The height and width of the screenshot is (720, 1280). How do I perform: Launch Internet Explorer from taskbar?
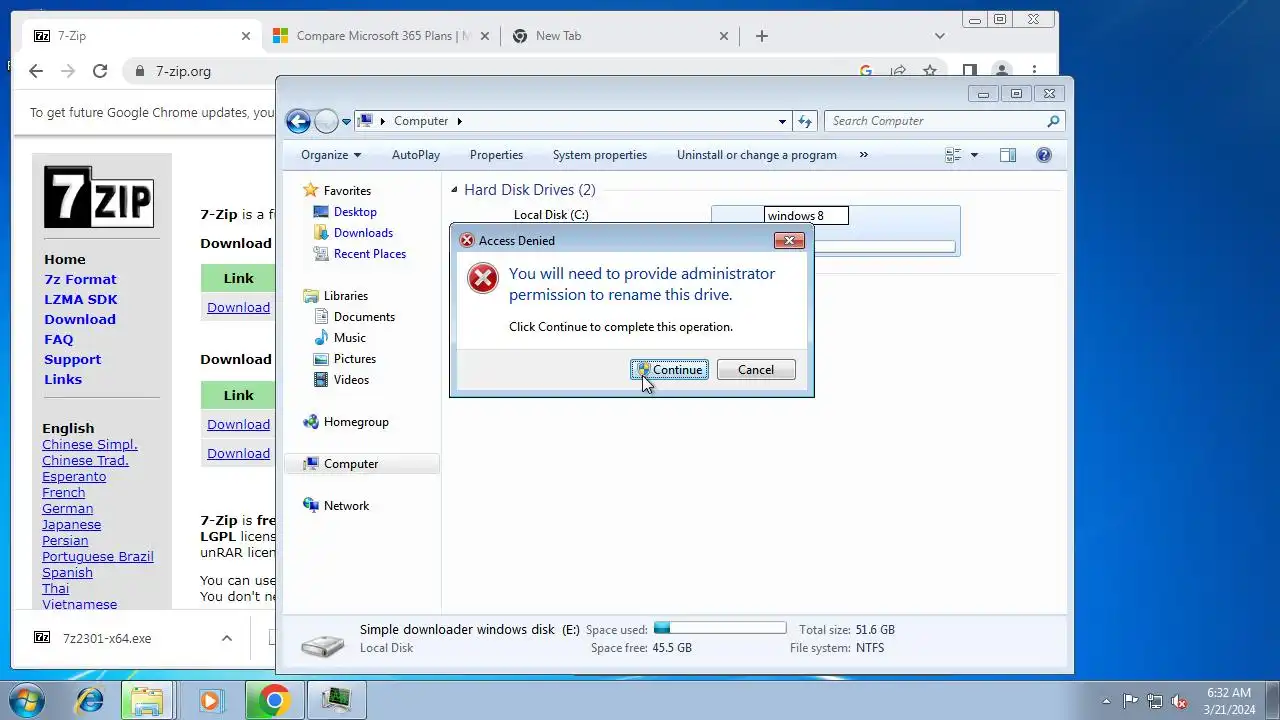(90, 701)
